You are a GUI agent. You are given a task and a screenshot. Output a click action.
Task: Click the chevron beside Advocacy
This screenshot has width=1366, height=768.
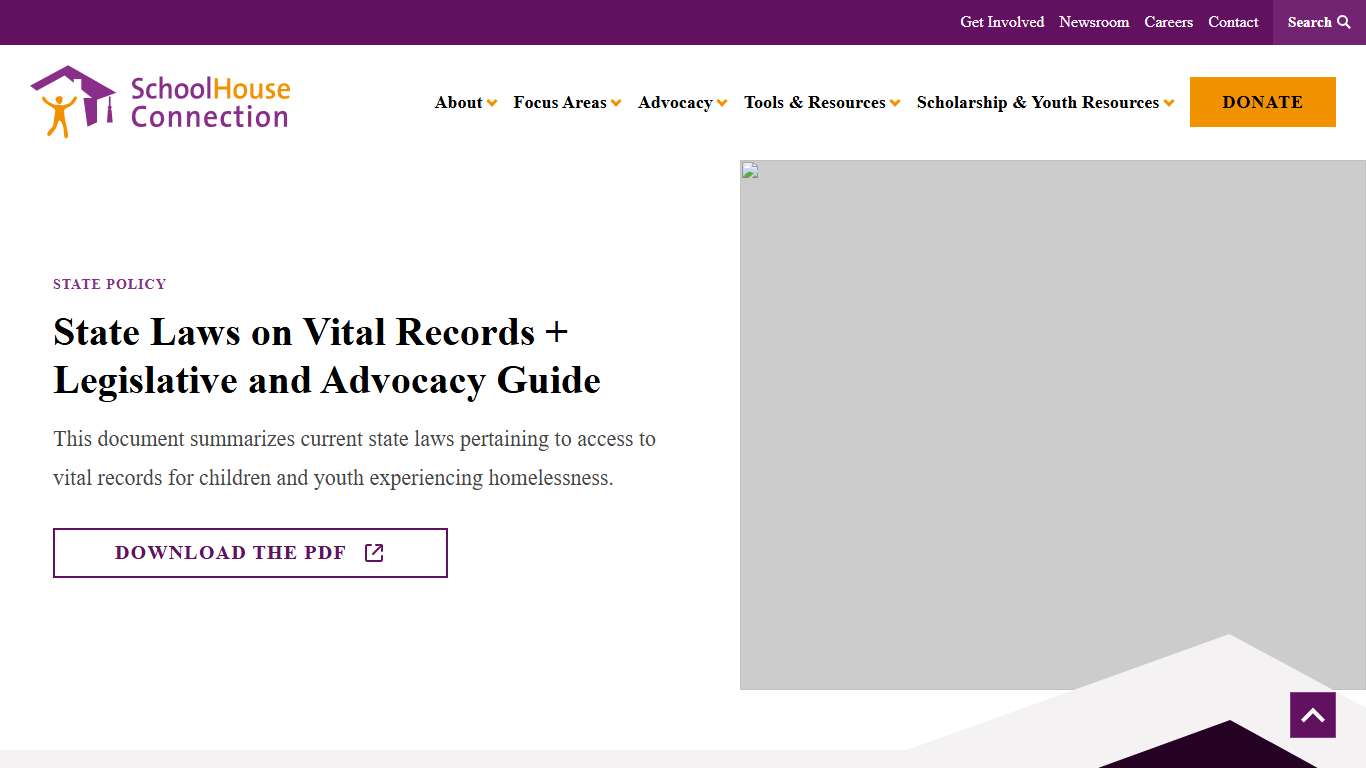coord(722,102)
